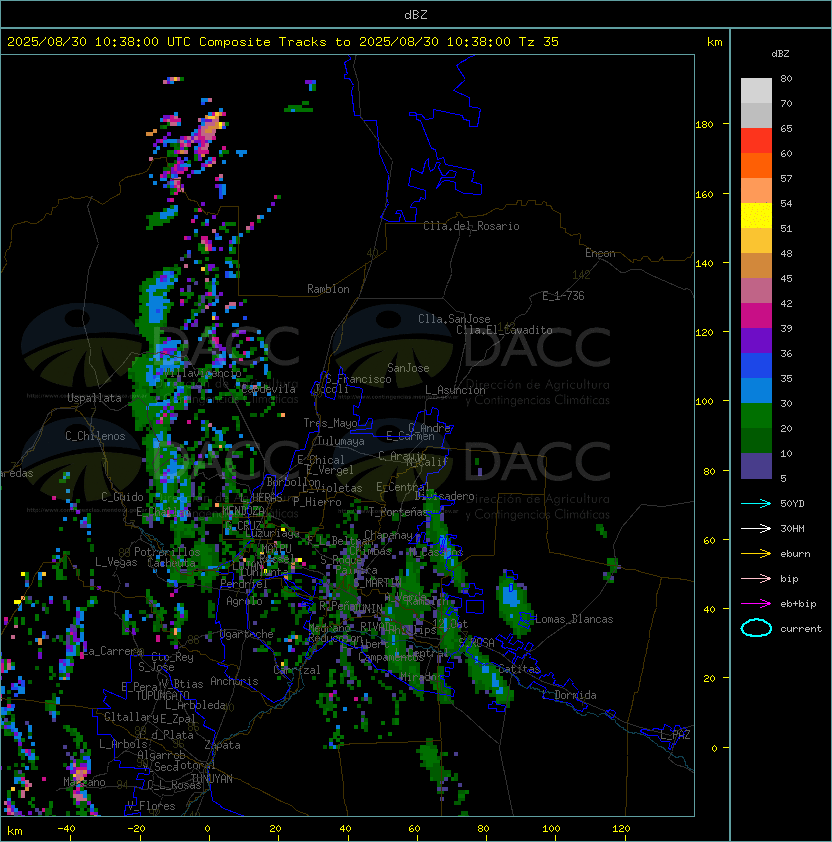Click the Encon place label

pyautogui.click(x=600, y=253)
